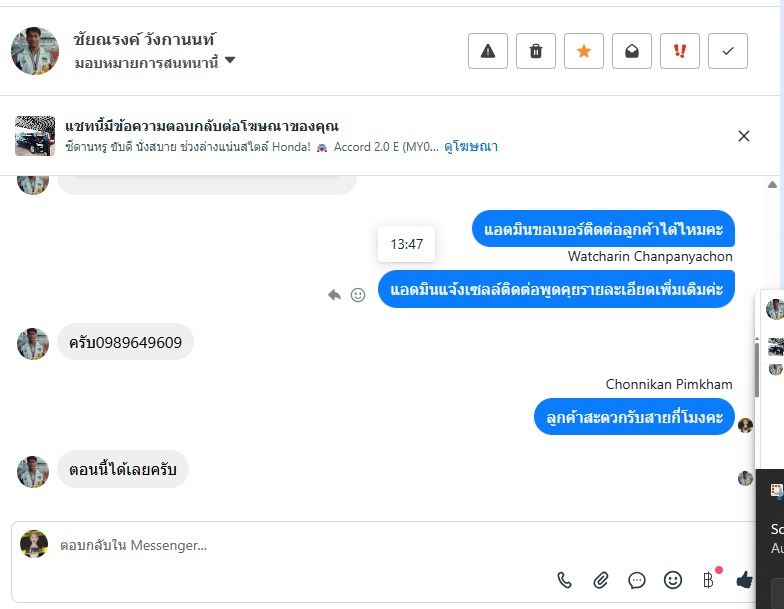784x609 pixels.
Task: Star this conversation as followed up
Action: (x=584, y=51)
